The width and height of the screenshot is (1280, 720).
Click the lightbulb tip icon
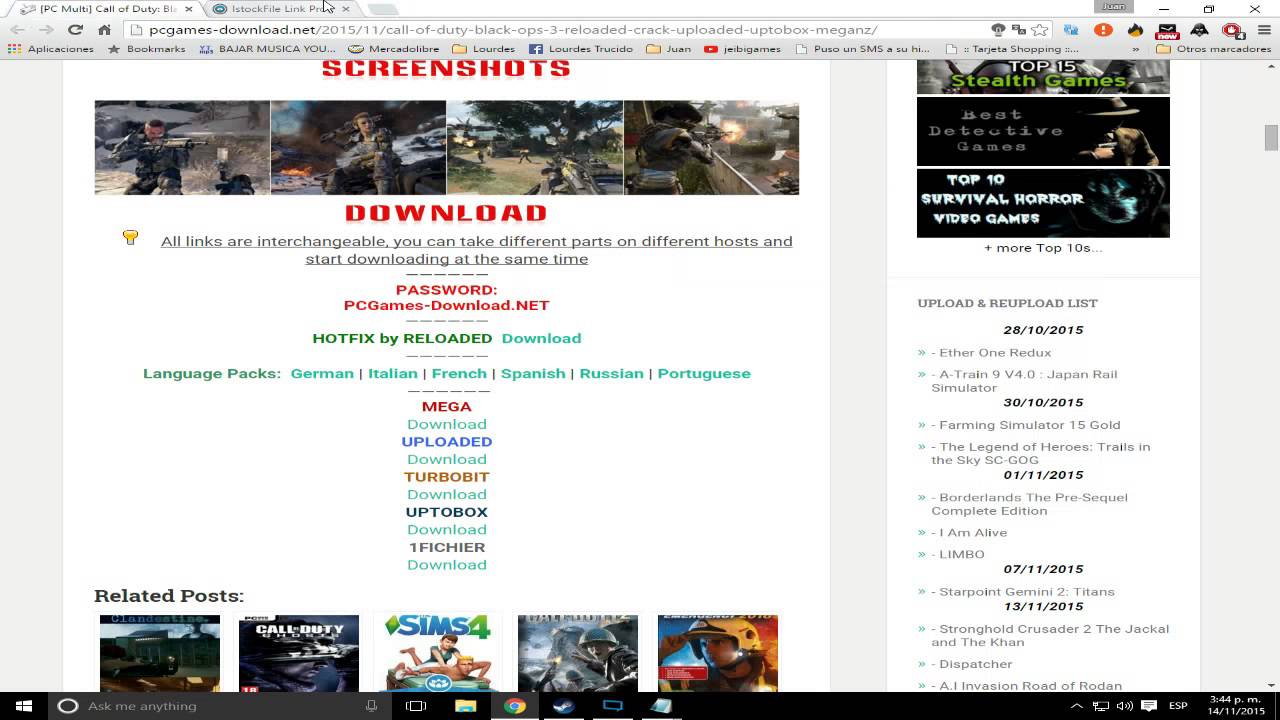[x=130, y=237]
